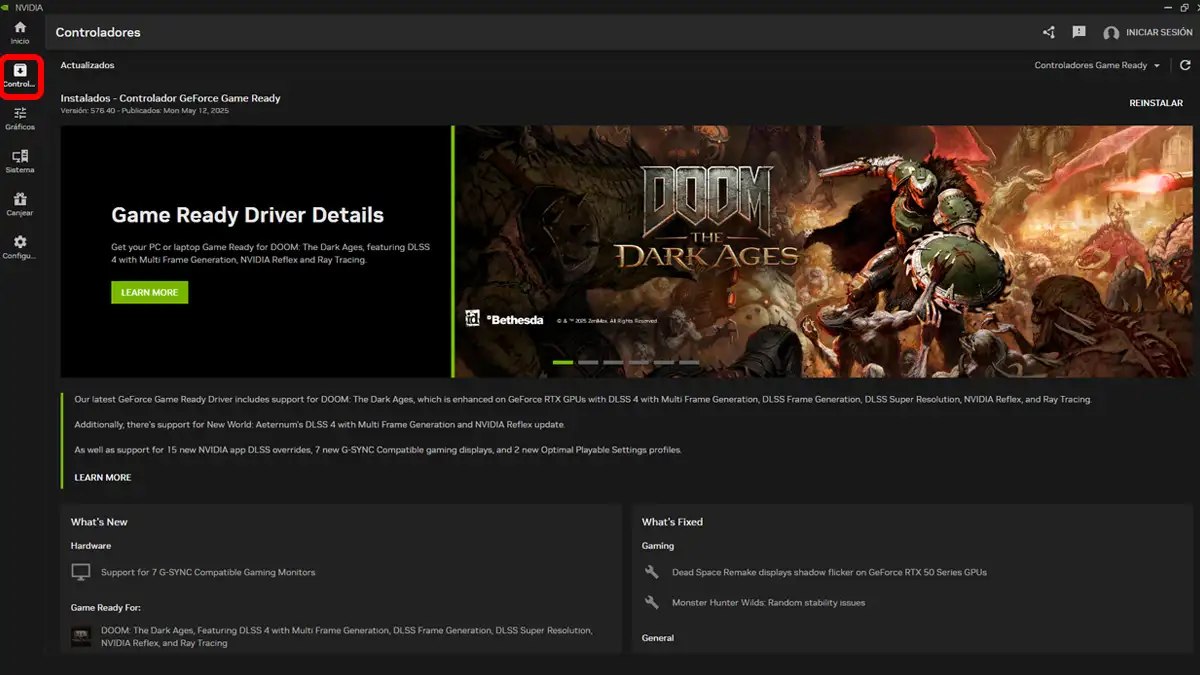Open the Controladores Game Ready dropdown
The height and width of the screenshot is (675, 1200).
point(1097,65)
